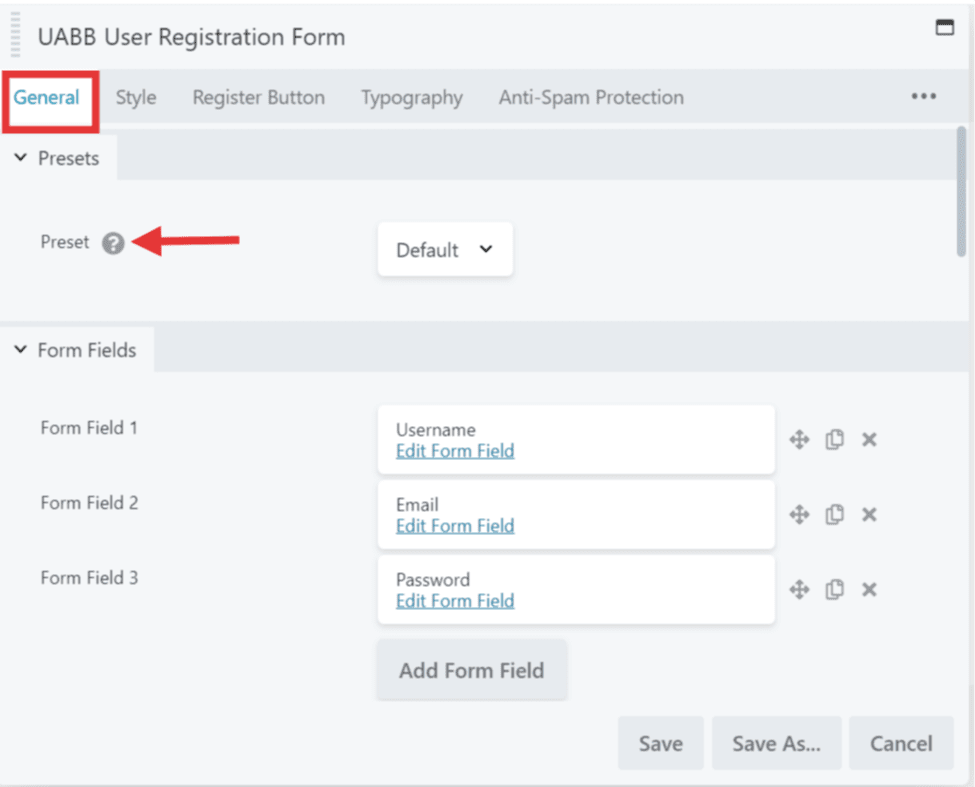975x787 pixels.
Task: Click the Preset help question mark icon
Action: [113, 243]
